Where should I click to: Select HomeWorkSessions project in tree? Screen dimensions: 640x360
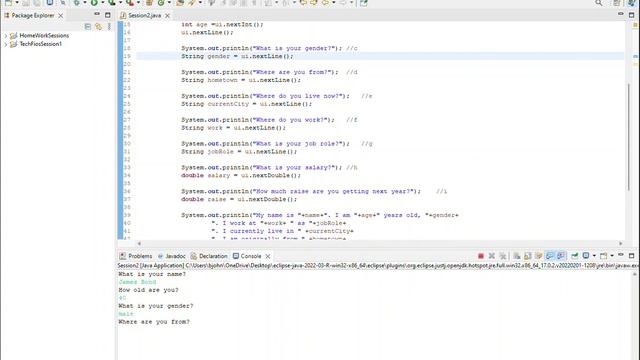[x=44, y=36]
